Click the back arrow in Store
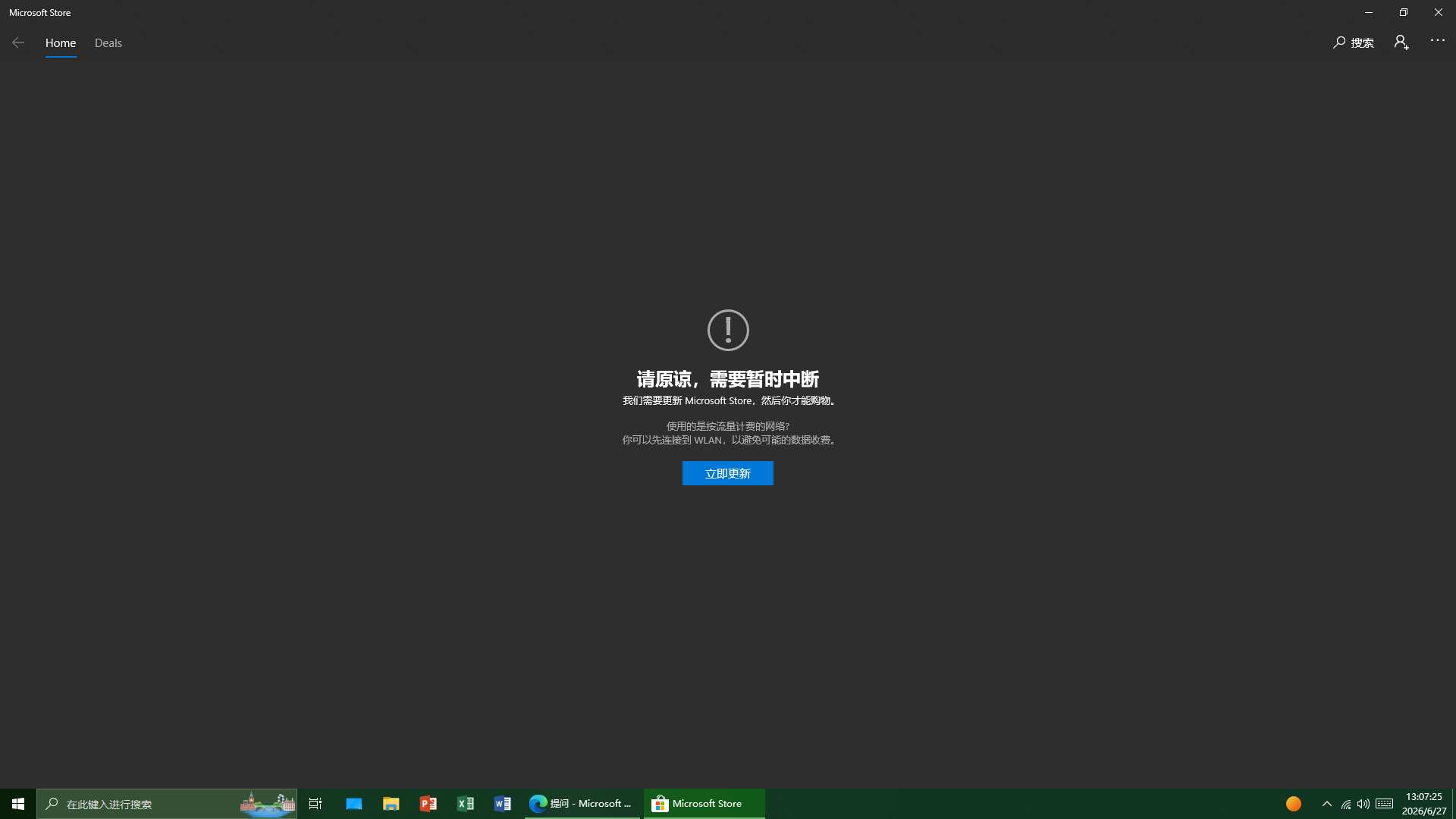This screenshot has width=1456, height=819. [18, 43]
